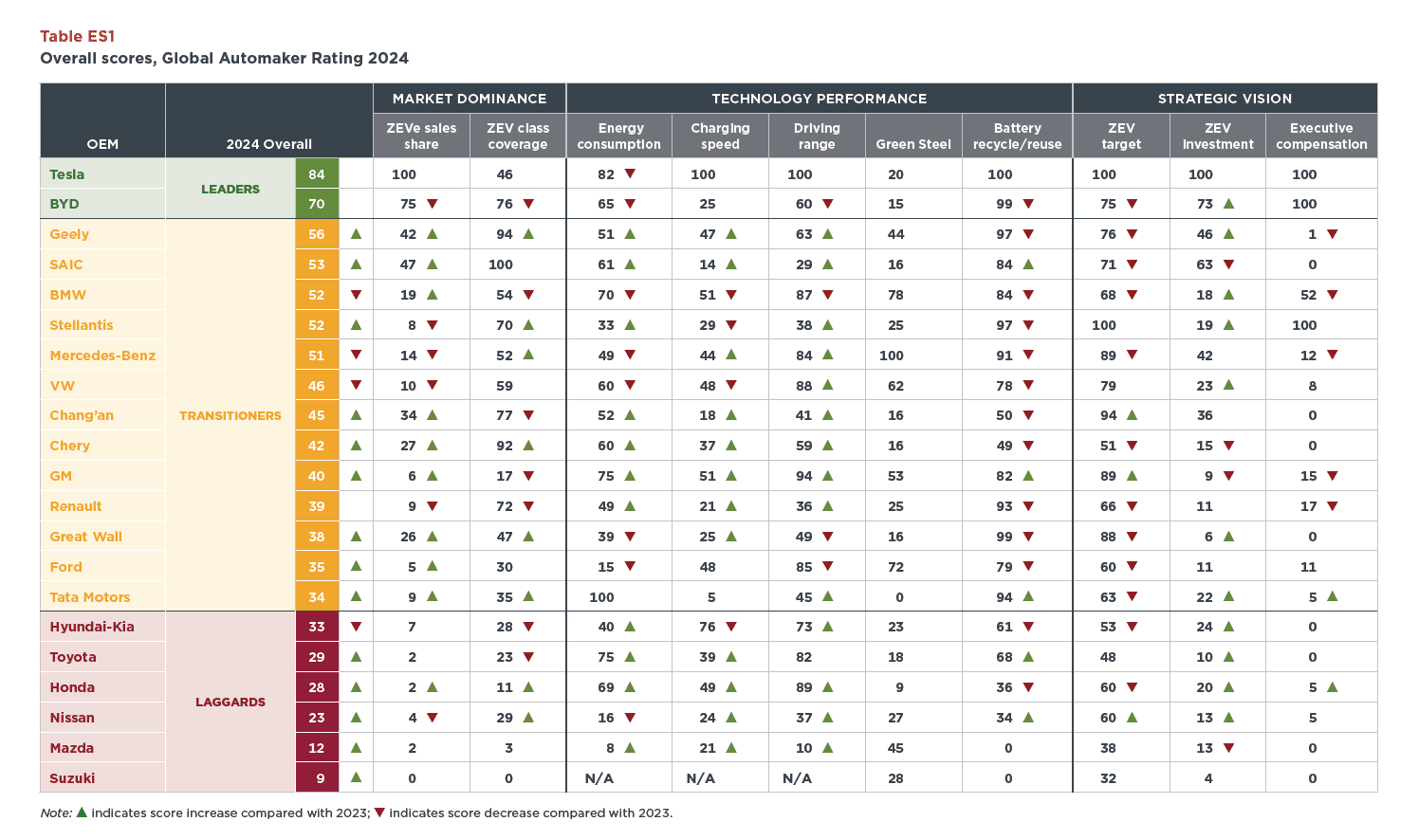Click the Table ES1 title

coord(77,36)
